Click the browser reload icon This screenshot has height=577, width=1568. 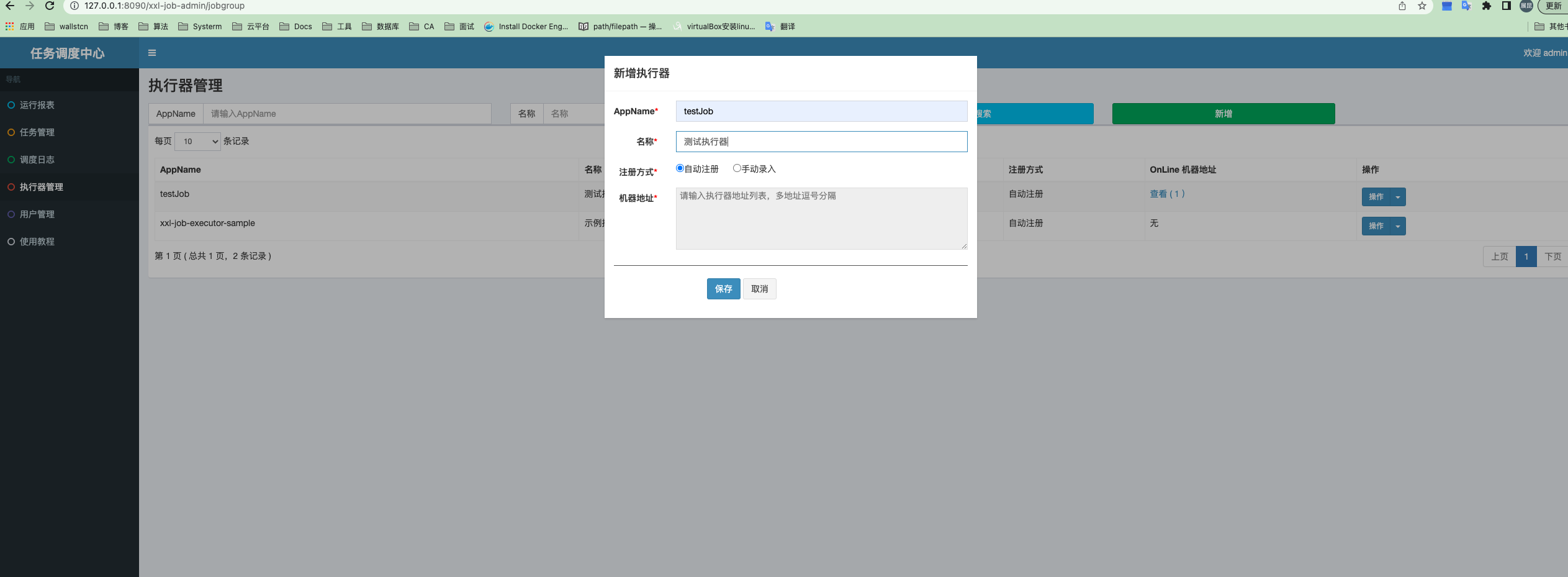50,6
